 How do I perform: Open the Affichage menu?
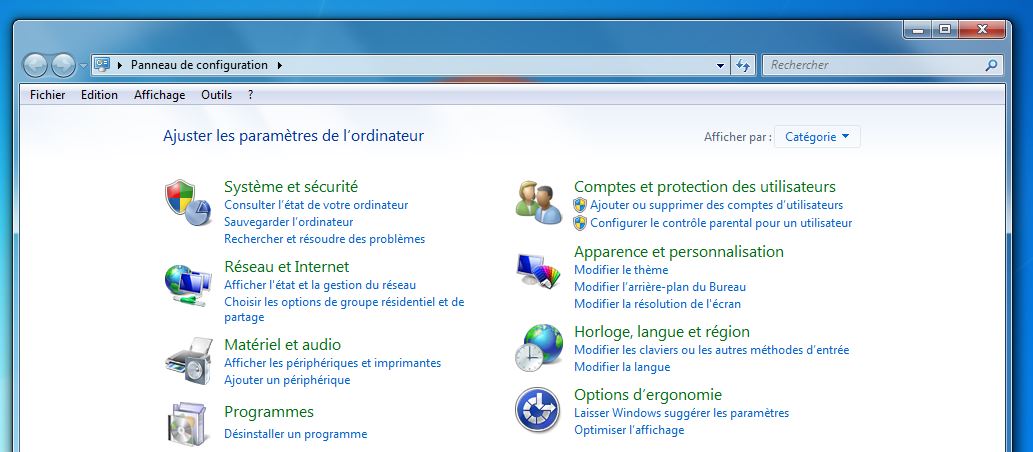[159, 95]
